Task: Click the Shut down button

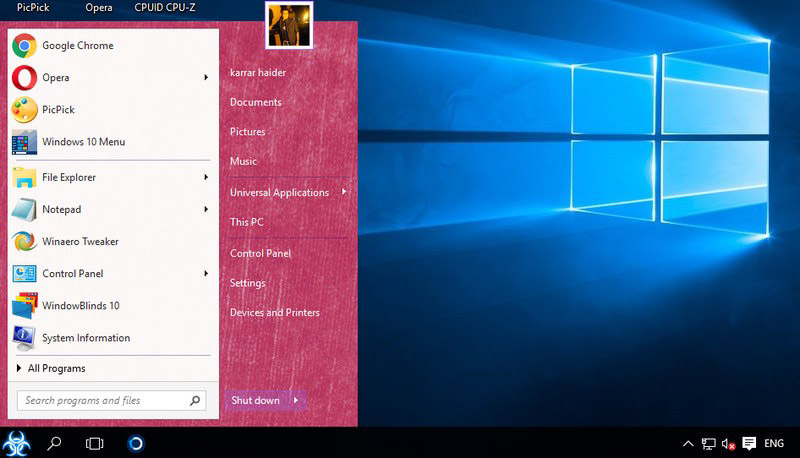Action: coord(257,400)
